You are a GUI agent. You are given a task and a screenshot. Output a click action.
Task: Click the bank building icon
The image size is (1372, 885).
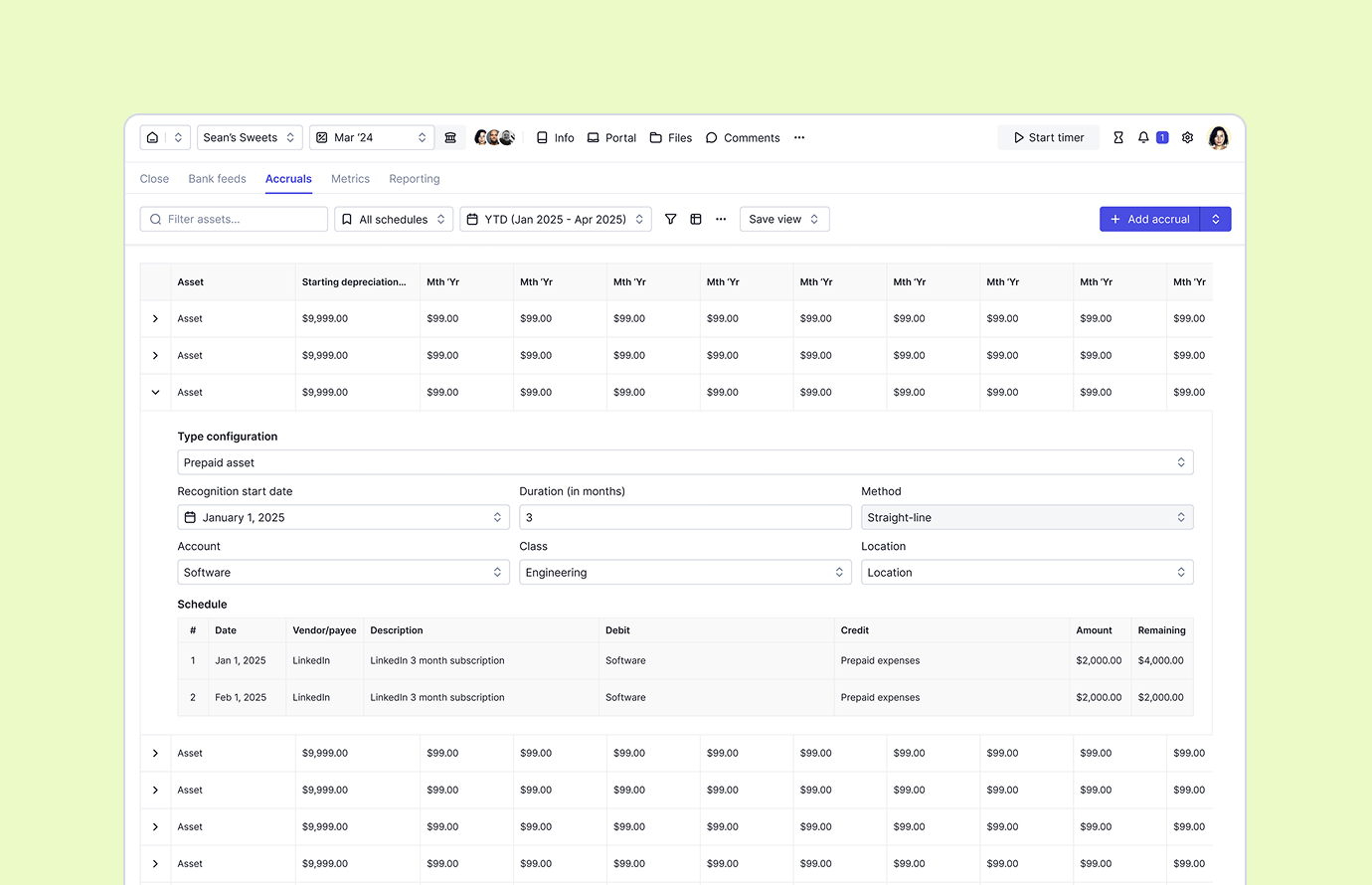point(450,137)
